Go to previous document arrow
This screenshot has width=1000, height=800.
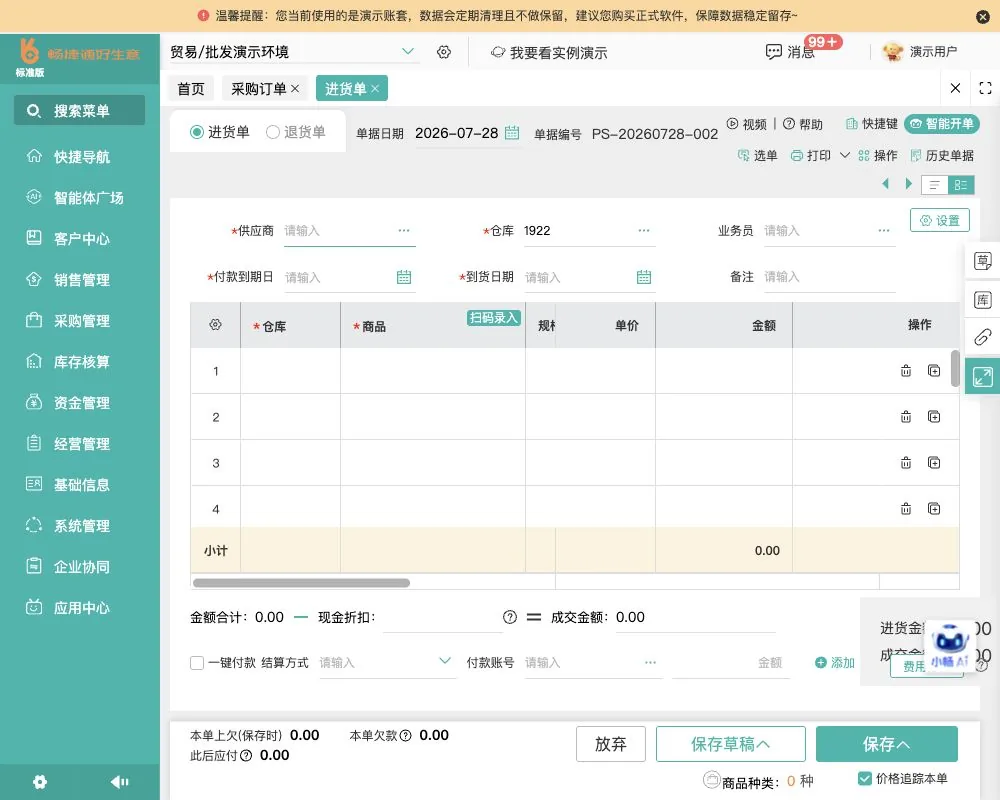(885, 184)
